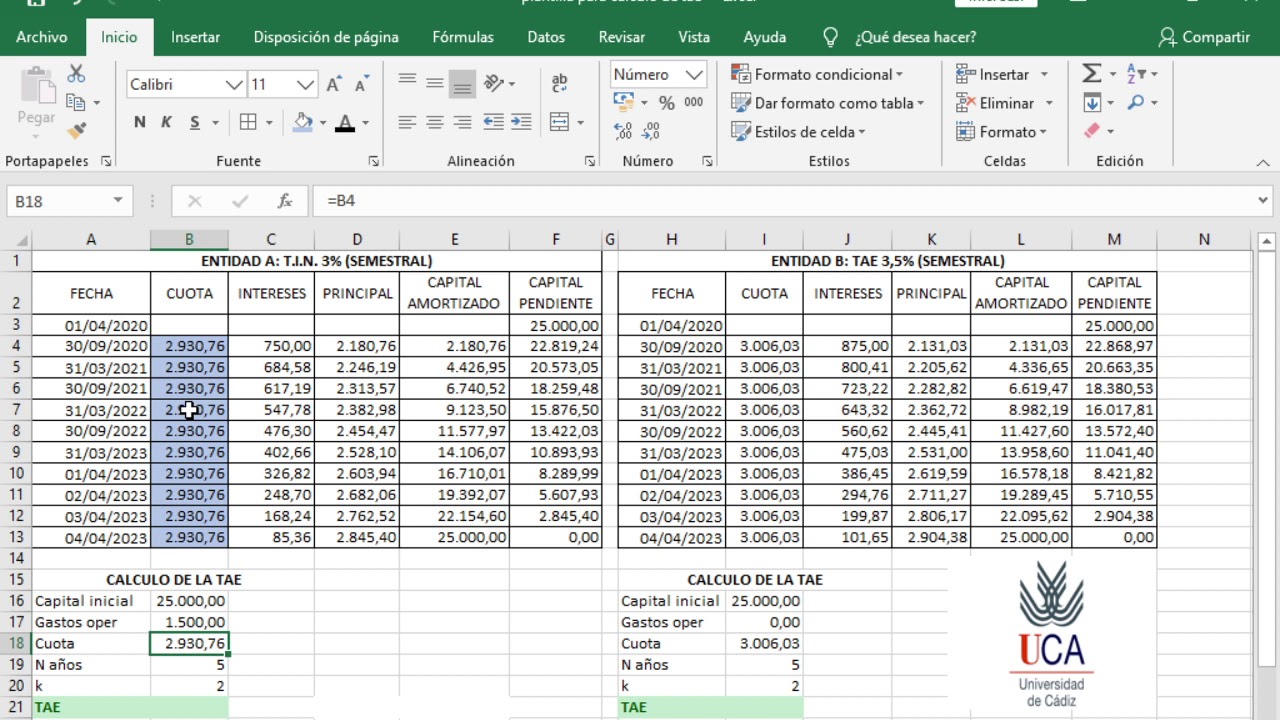The height and width of the screenshot is (720, 1280).
Task: Open Sort and Filter A-Z icon
Action: tap(1136, 74)
